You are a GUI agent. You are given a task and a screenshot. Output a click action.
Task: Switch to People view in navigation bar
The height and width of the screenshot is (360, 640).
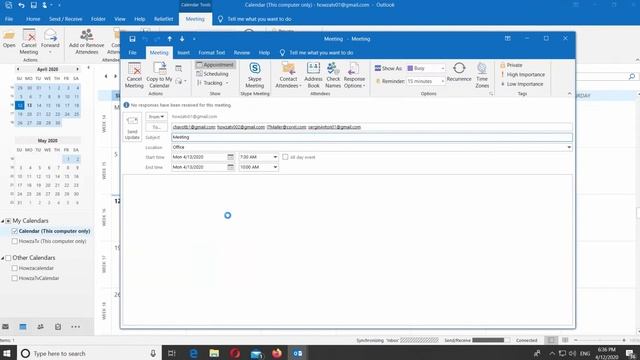pos(40,327)
